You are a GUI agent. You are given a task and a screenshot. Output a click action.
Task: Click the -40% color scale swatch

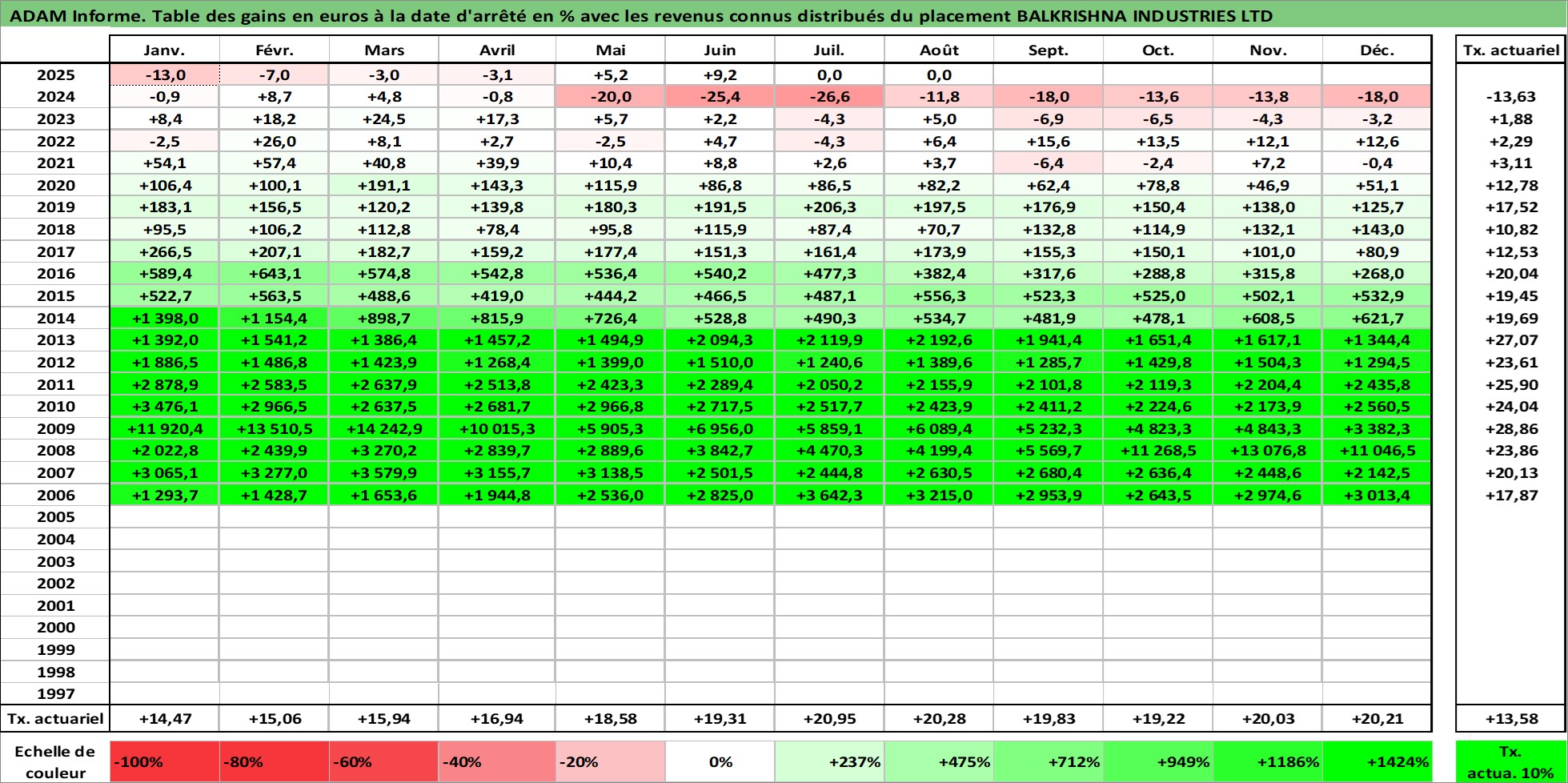tap(497, 762)
